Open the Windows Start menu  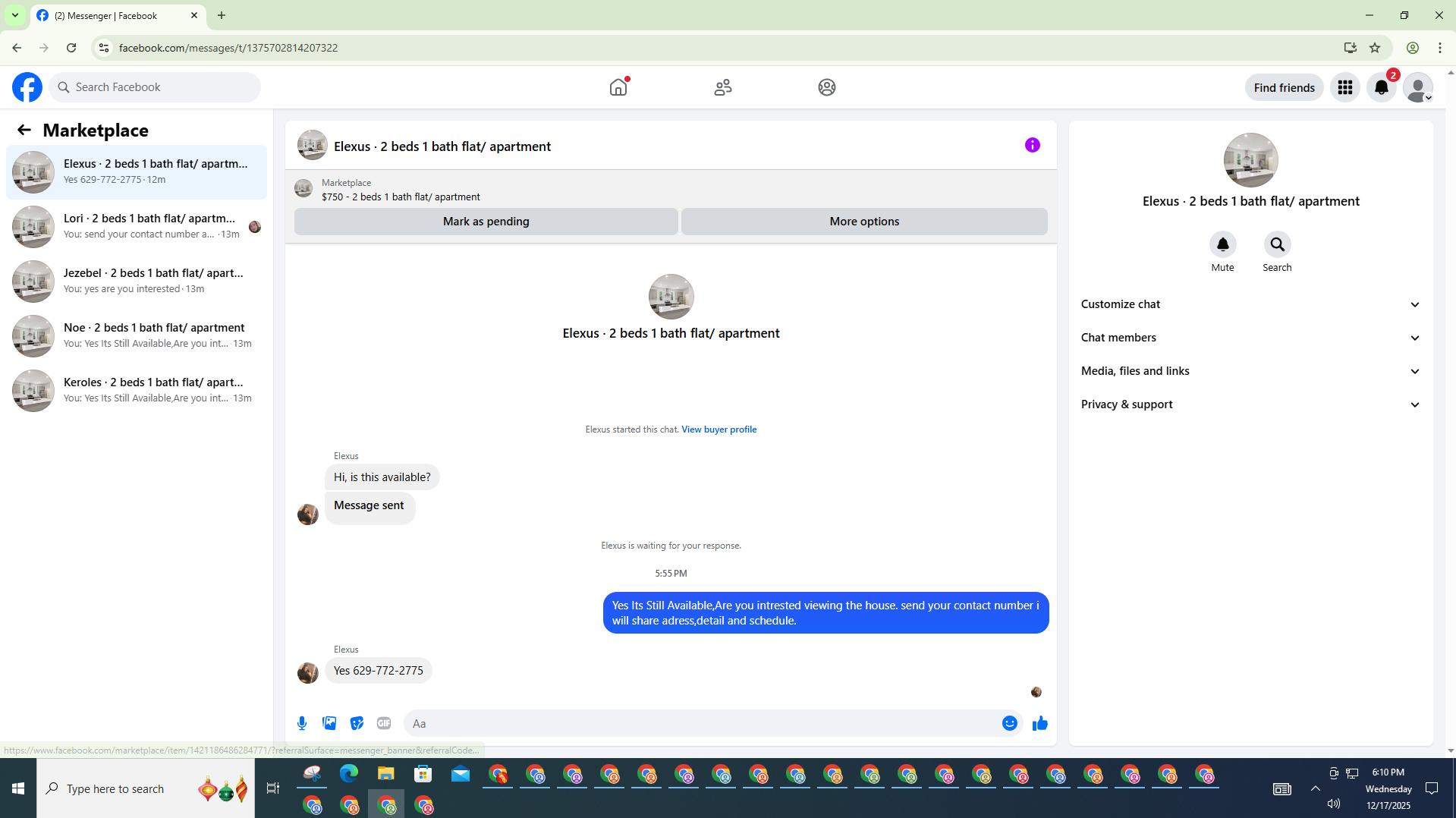(x=18, y=788)
